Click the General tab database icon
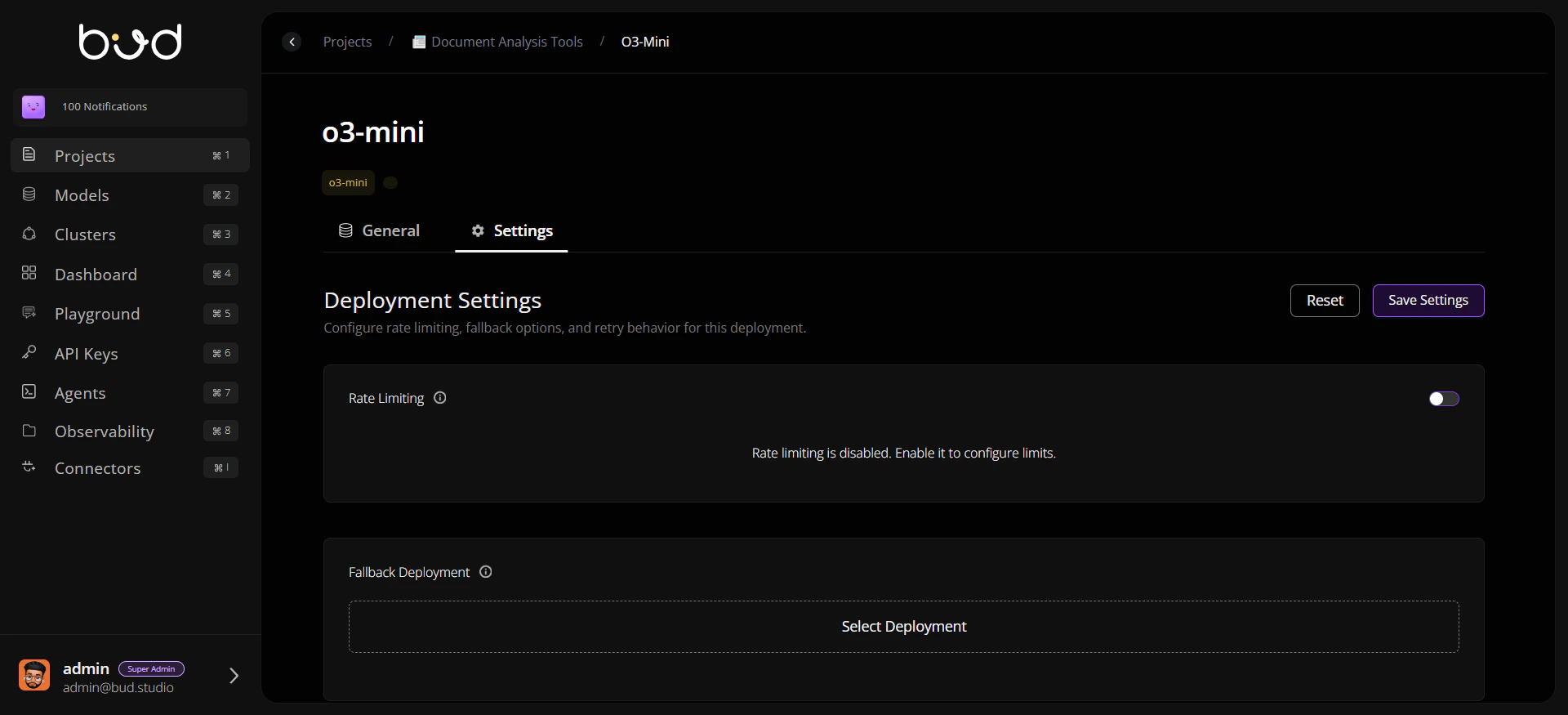Image resolution: width=1568 pixels, height=715 pixels. pyautogui.click(x=346, y=231)
